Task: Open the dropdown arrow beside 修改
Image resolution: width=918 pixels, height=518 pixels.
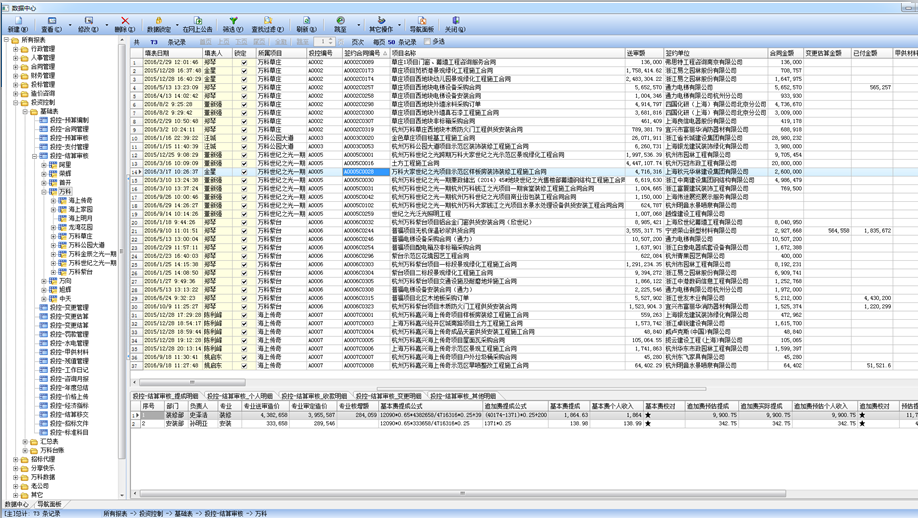Action: (107, 25)
